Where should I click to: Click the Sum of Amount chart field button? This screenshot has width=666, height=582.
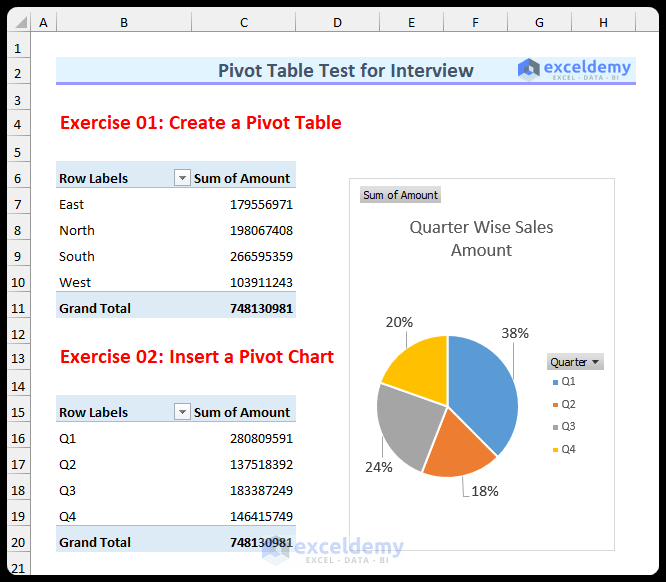[400, 195]
